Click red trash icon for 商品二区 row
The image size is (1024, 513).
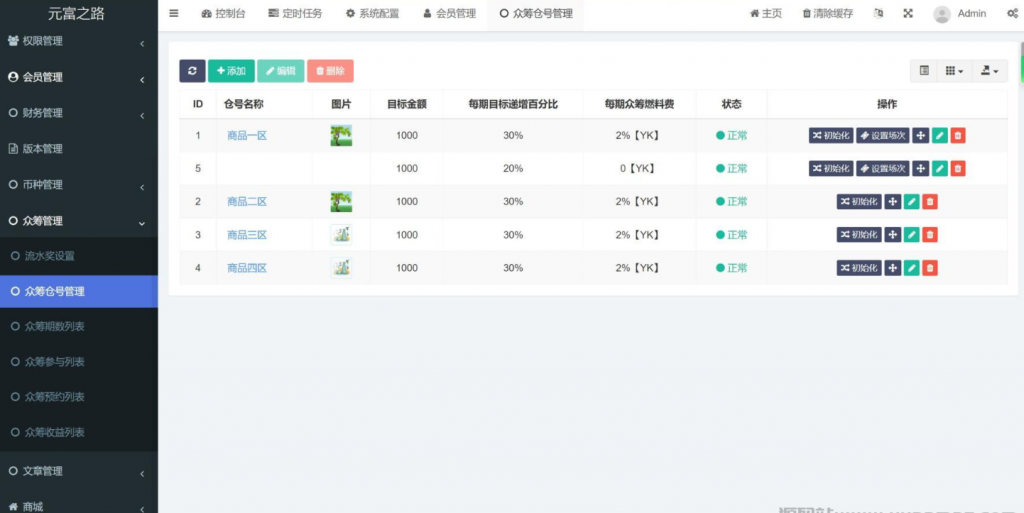(x=930, y=202)
